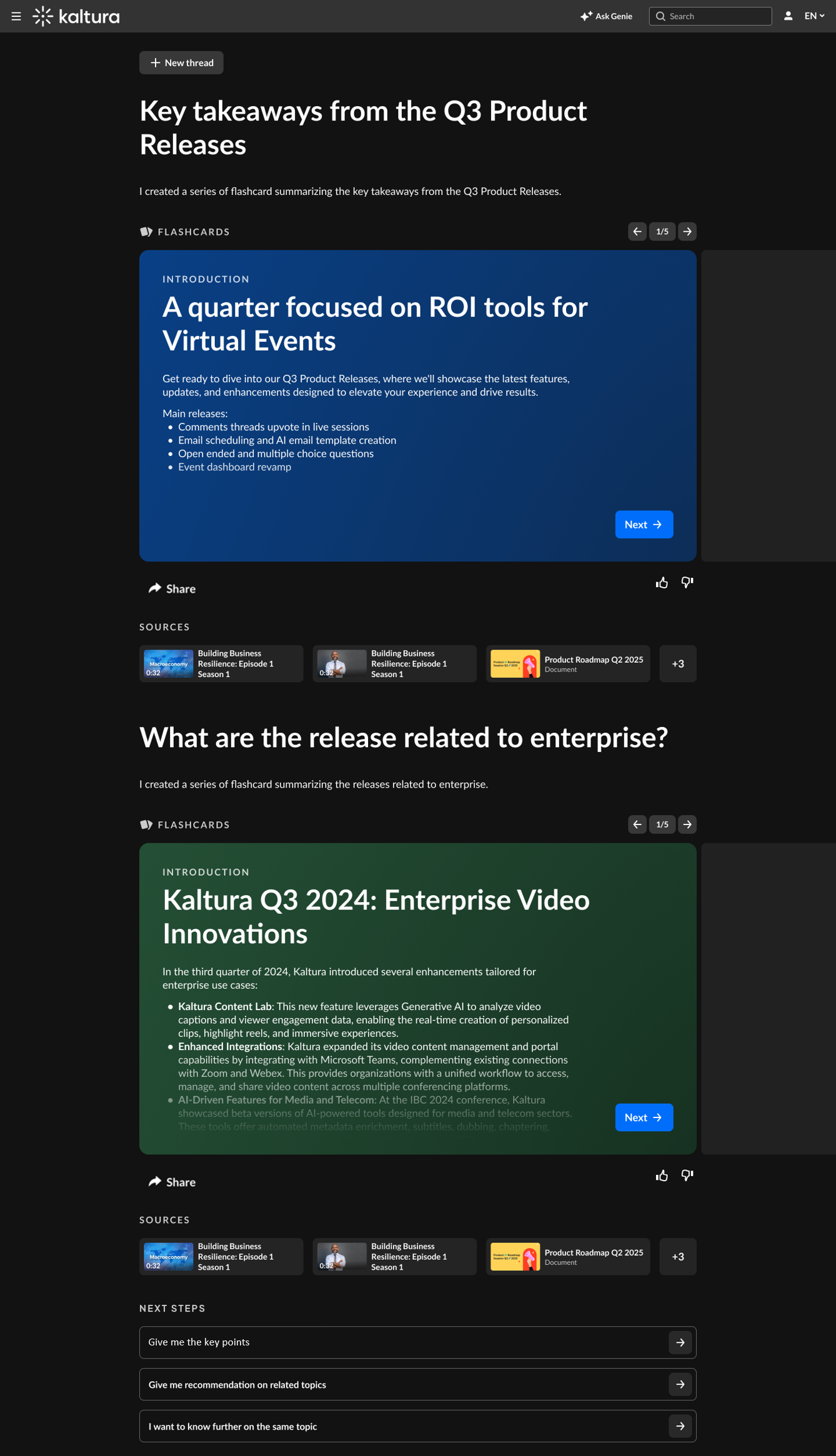Open Macroeconomy video source under Q3 takeaways

pos(221,663)
